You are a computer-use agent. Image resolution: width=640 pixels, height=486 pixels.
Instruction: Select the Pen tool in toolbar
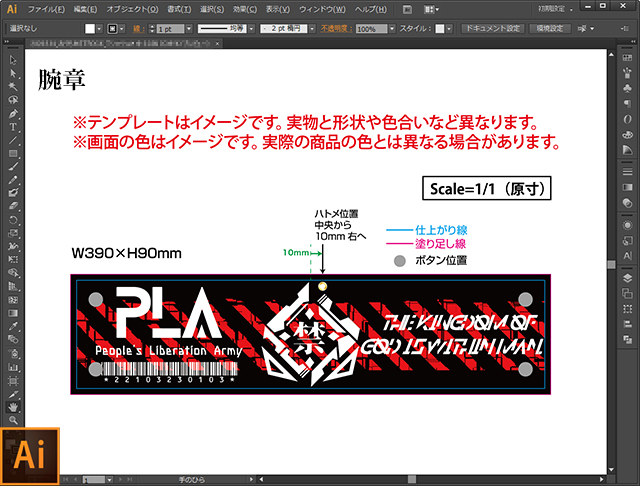pos(13,114)
